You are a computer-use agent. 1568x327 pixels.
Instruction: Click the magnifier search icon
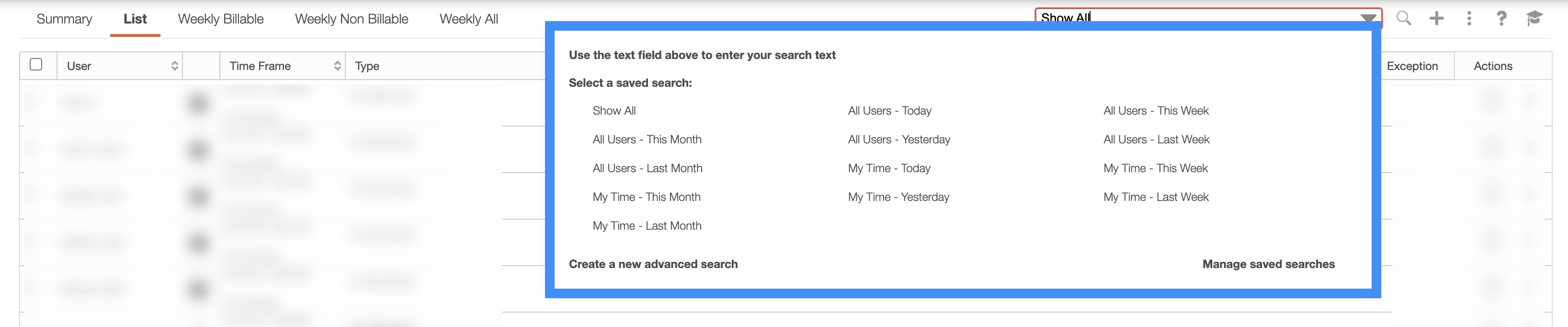(1403, 18)
